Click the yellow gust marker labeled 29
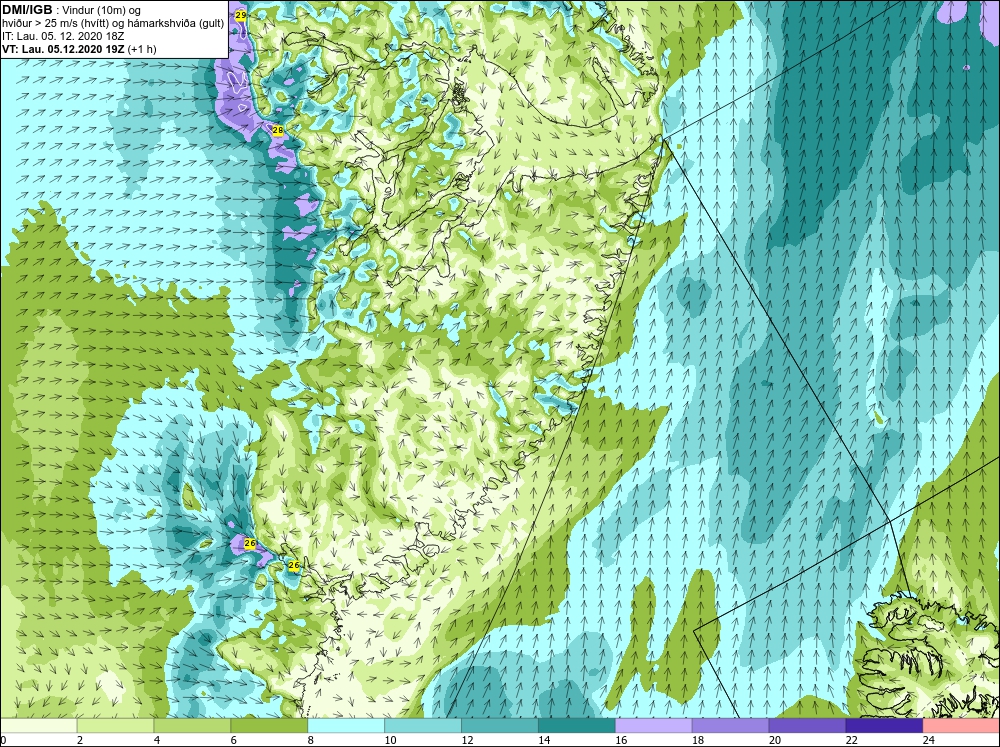1000x747 pixels. pyautogui.click(x=240, y=15)
